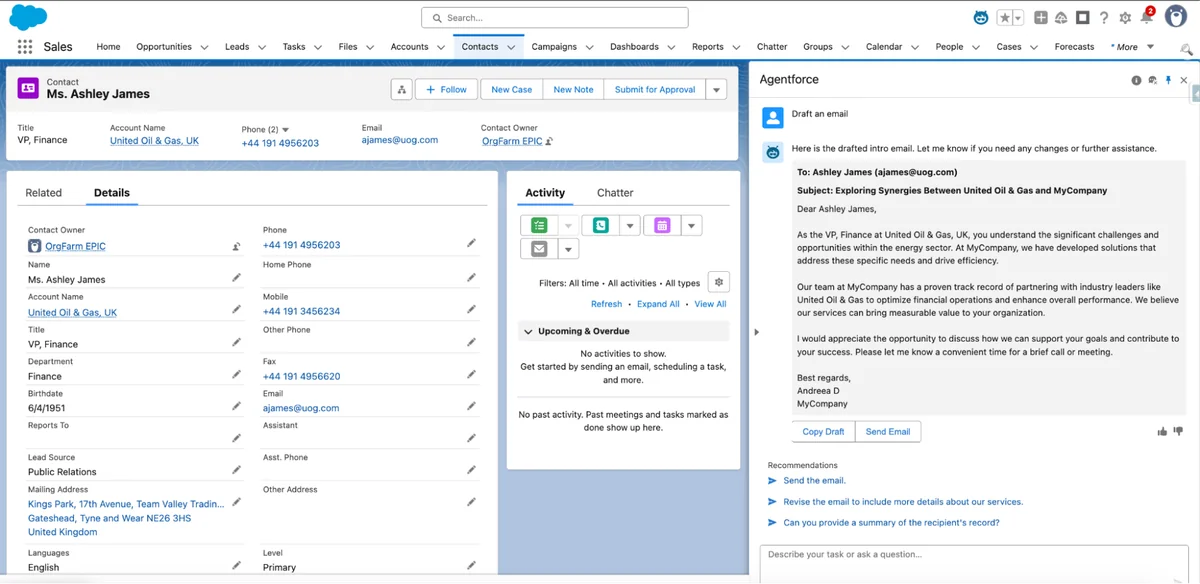Change owner icon in Details Contact Owner row
The image size is (1200, 584).
[x=236, y=246]
